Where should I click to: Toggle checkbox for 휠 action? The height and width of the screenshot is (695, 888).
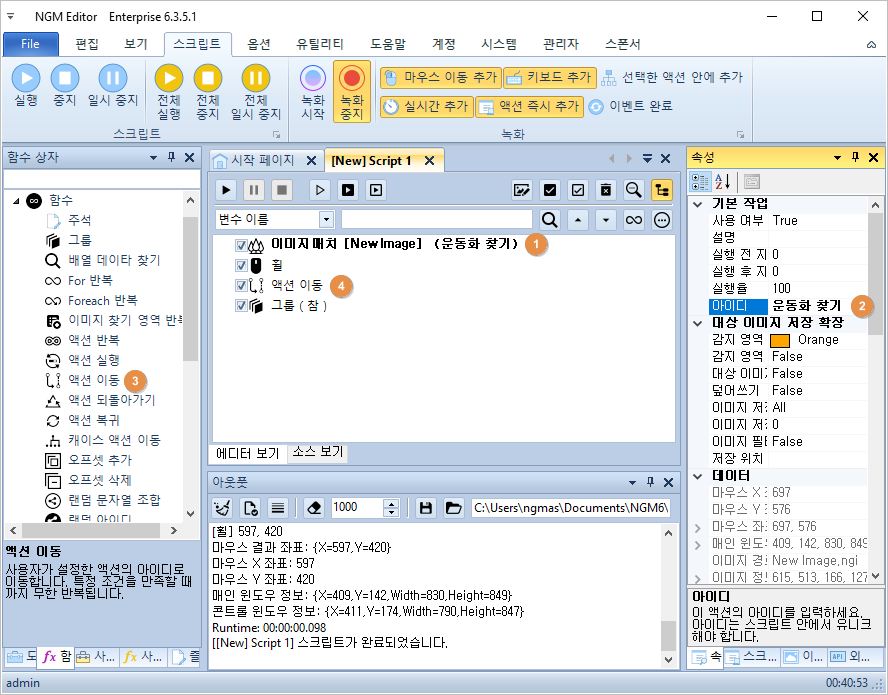(241, 265)
